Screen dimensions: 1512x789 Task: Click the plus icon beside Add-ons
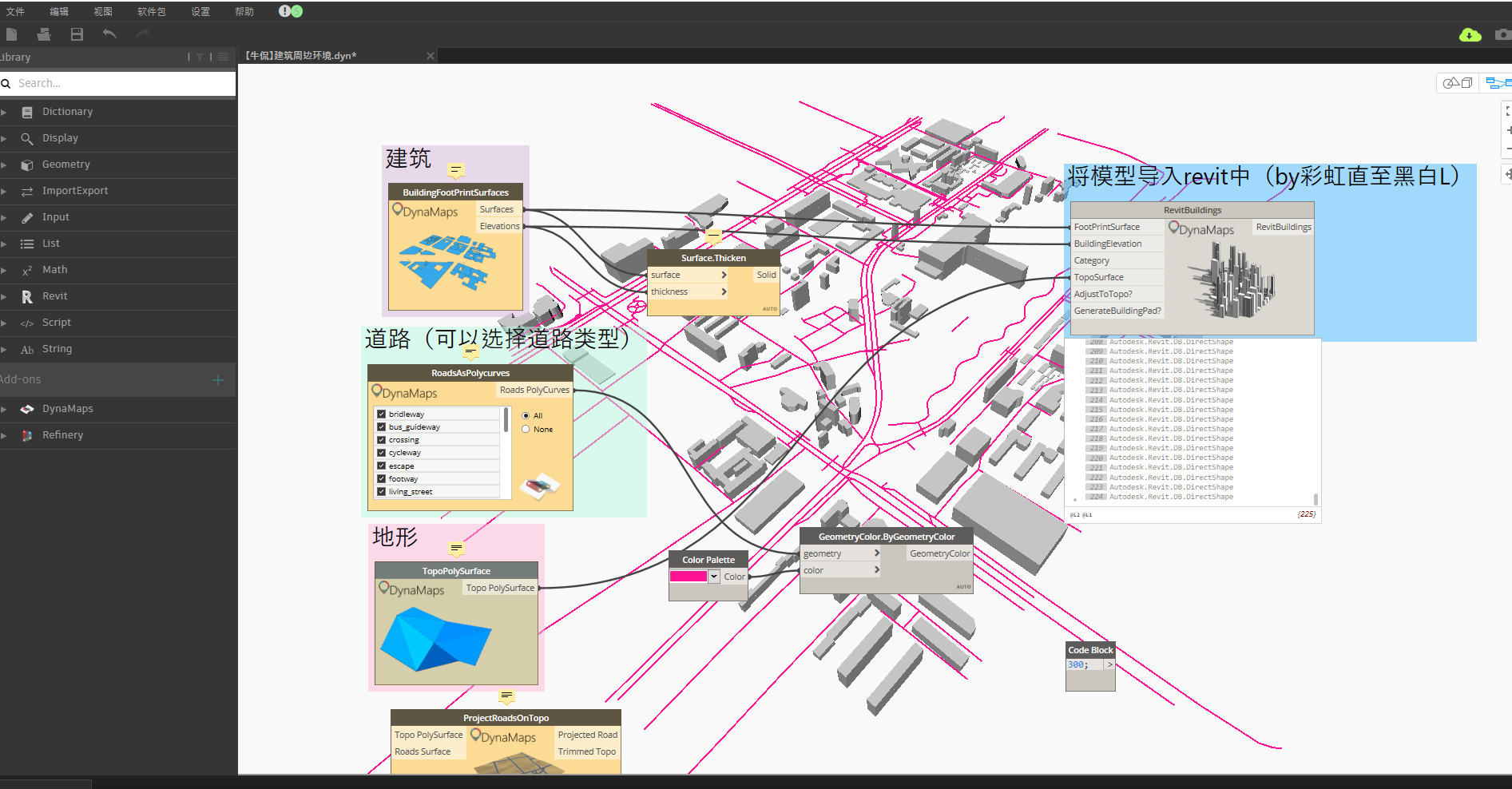click(x=218, y=380)
